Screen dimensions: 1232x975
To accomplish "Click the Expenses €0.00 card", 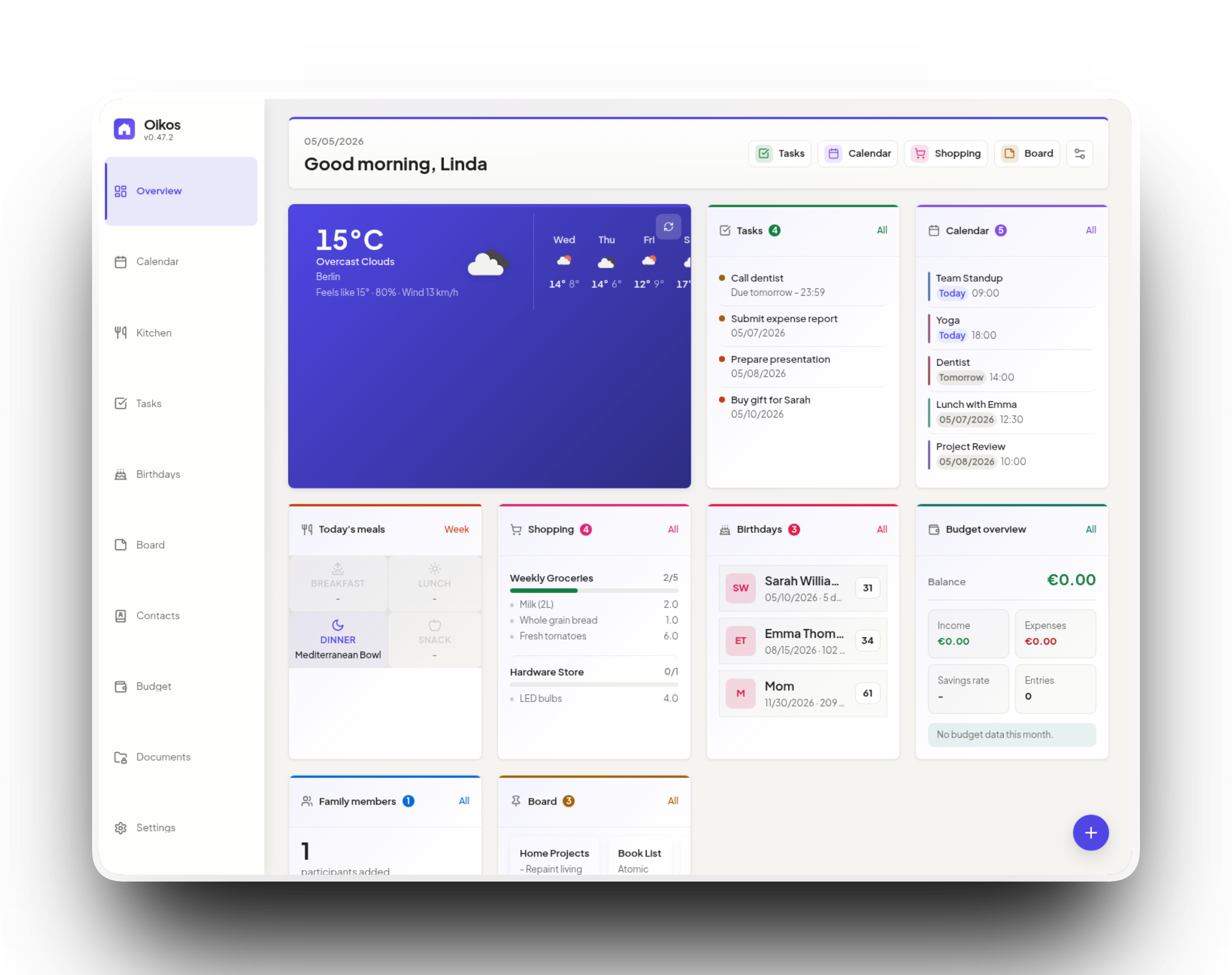I will click(x=1055, y=634).
